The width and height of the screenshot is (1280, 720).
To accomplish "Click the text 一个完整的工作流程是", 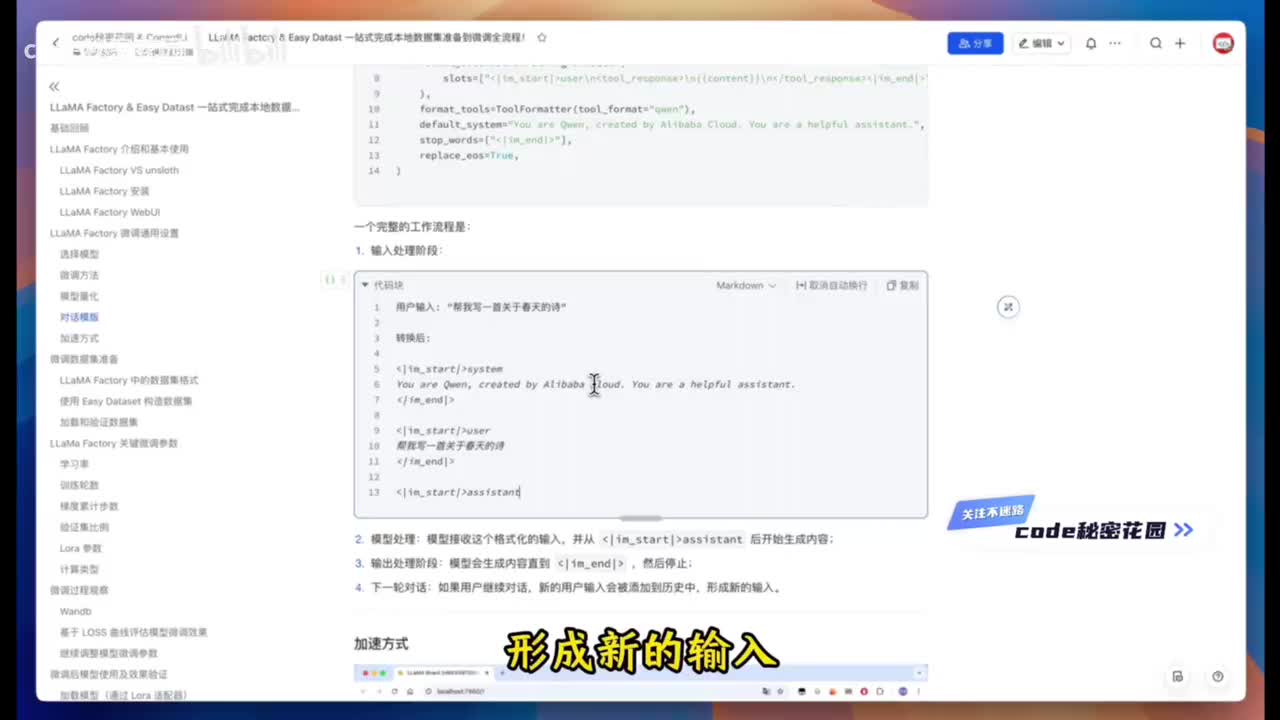I will tap(412, 227).
